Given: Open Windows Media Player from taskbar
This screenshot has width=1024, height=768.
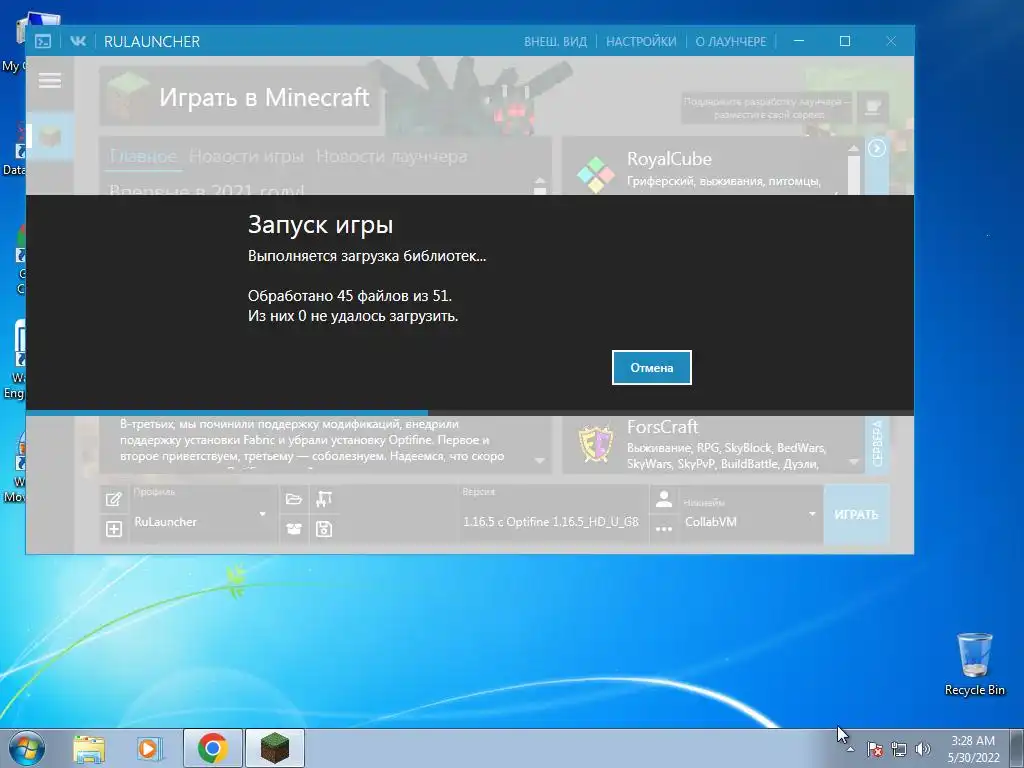Looking at the screenshot, I should tap(150, 748).
